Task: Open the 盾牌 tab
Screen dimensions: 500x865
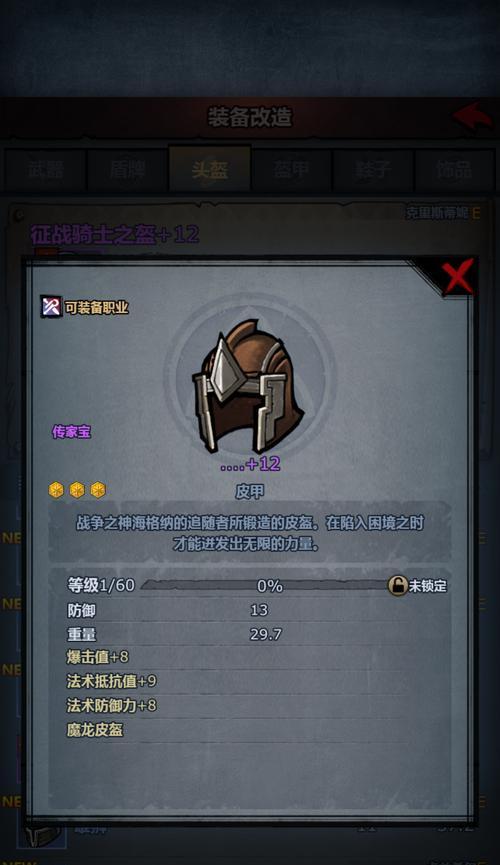Action: (127, 170)
